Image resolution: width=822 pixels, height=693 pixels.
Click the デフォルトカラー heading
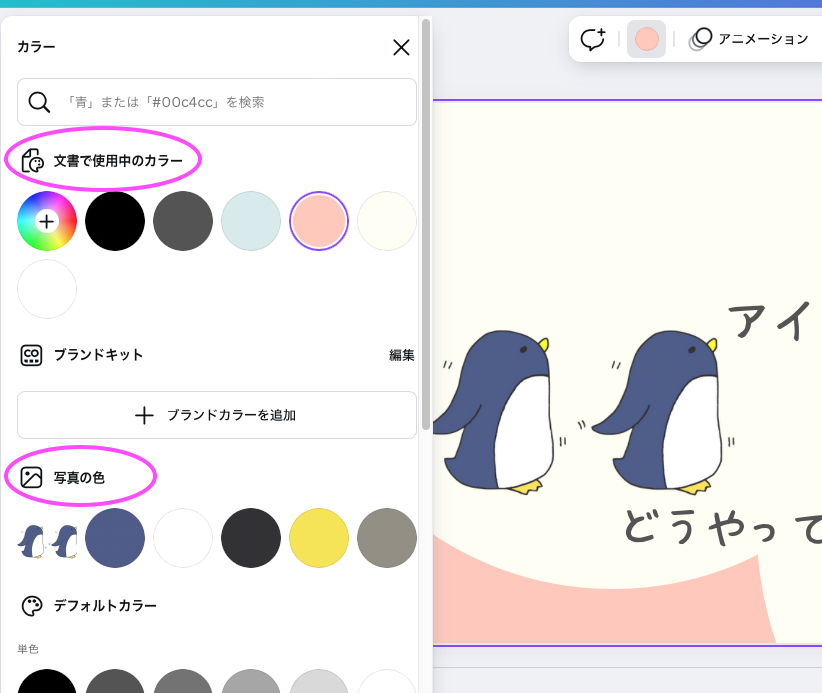105,606
